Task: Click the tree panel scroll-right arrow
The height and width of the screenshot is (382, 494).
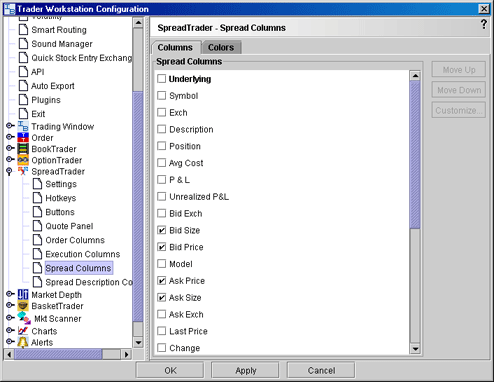Action: click(126, 354)
